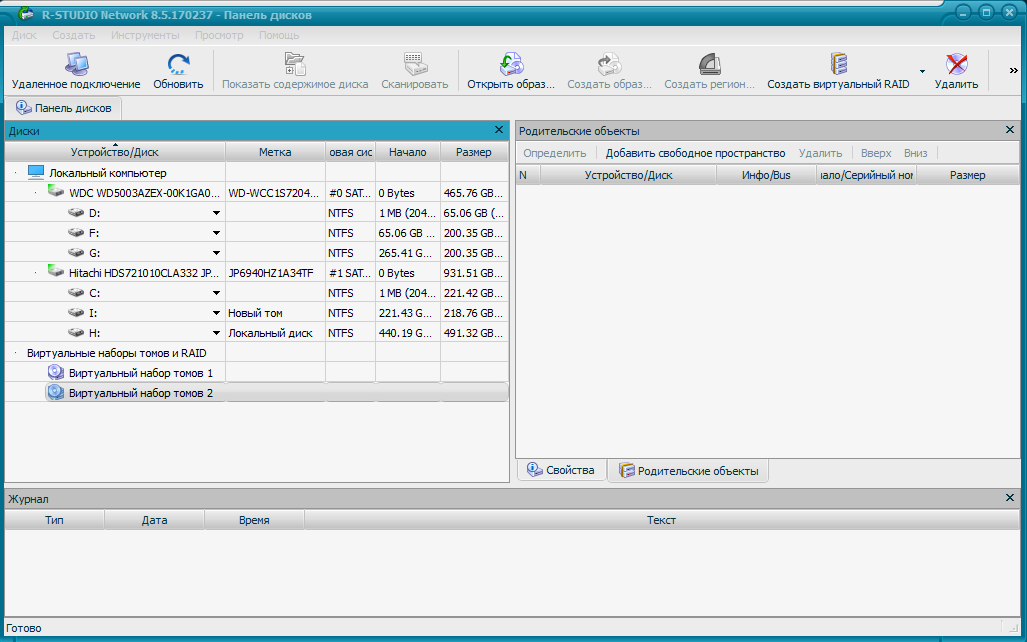Open the dropdown arrow for drive D:
This screenshot has height=642, width=1027.
216,213
